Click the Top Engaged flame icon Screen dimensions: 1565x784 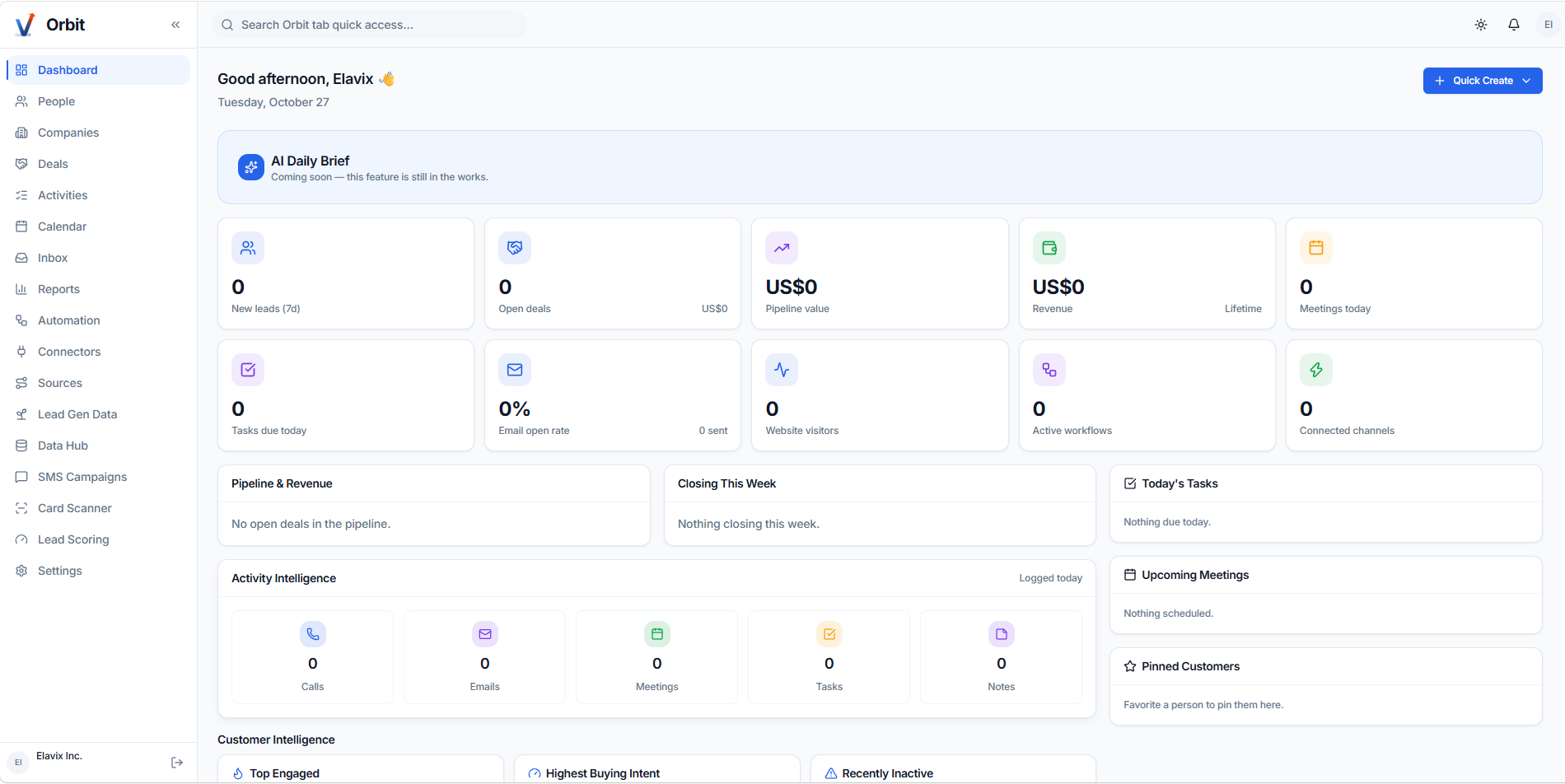click(238, 773)
